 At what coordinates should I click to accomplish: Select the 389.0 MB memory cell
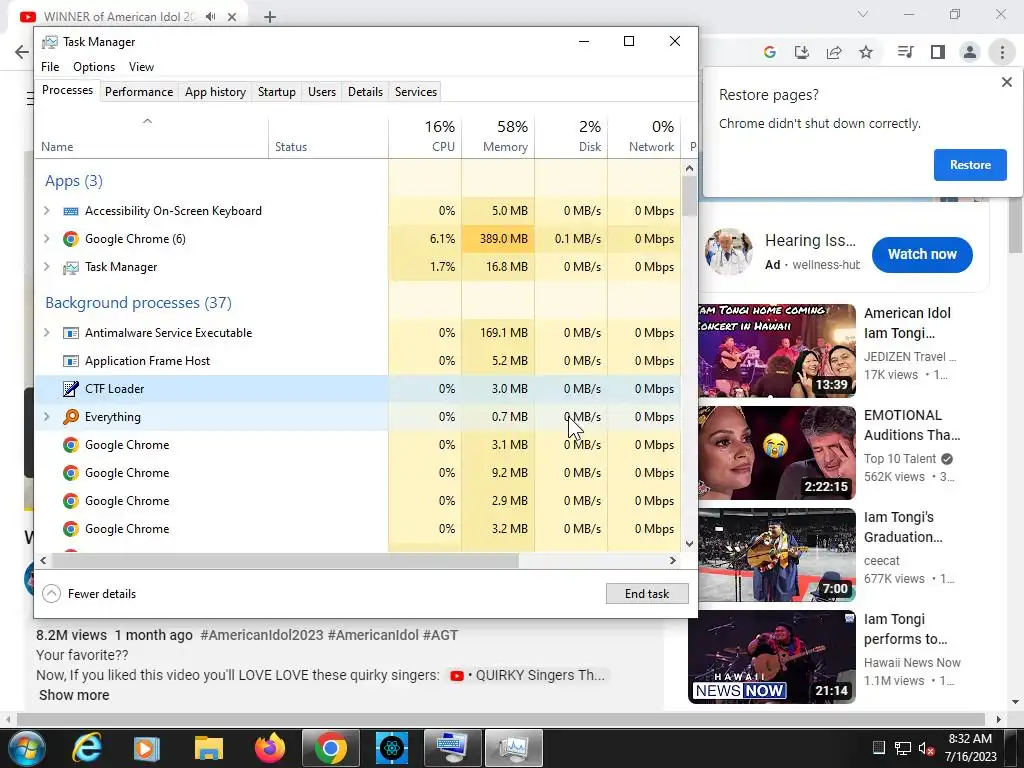pyautogui.click(x=498, y=239)
